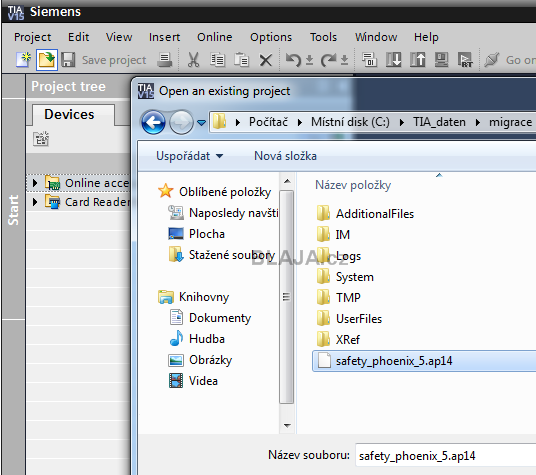The image size is (536, 475).
Task: Open the Window menu
Action: coord(376,37)
